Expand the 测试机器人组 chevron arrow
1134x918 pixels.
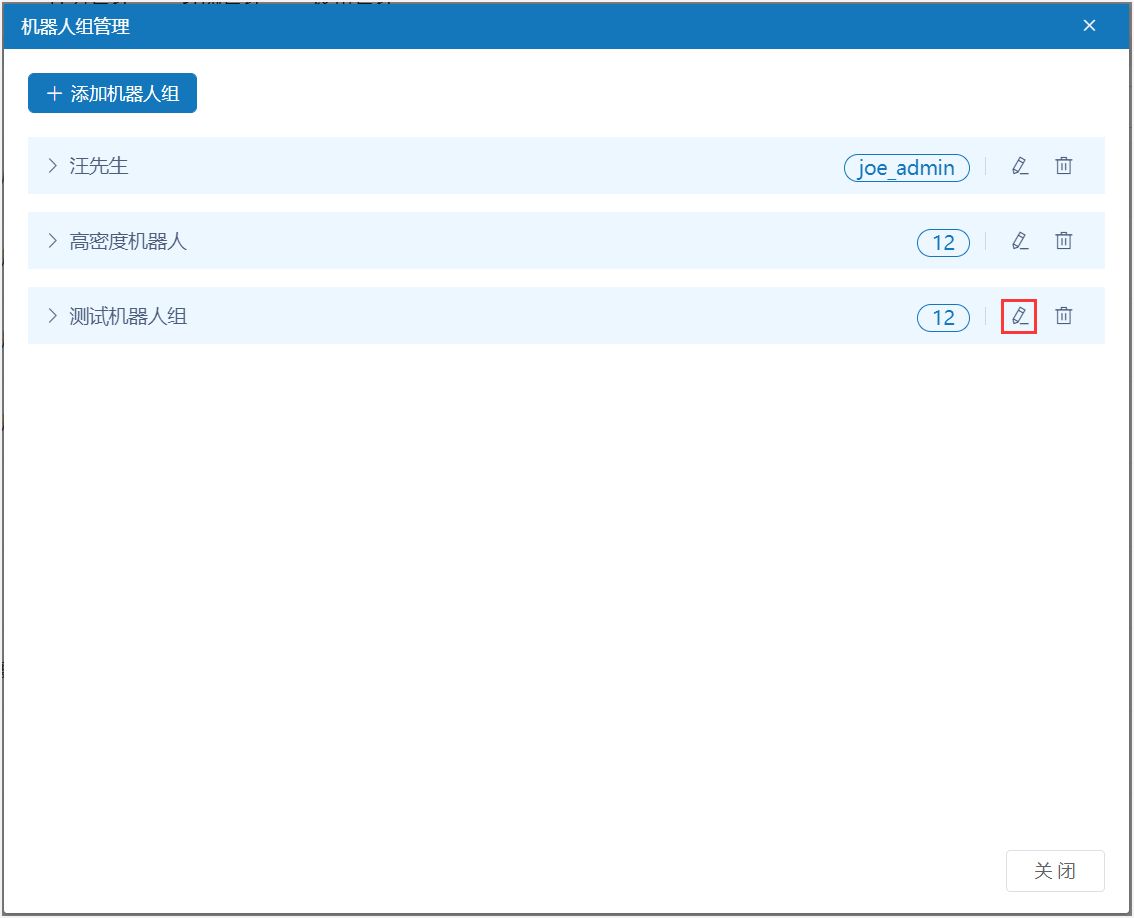tap(53, 316)
